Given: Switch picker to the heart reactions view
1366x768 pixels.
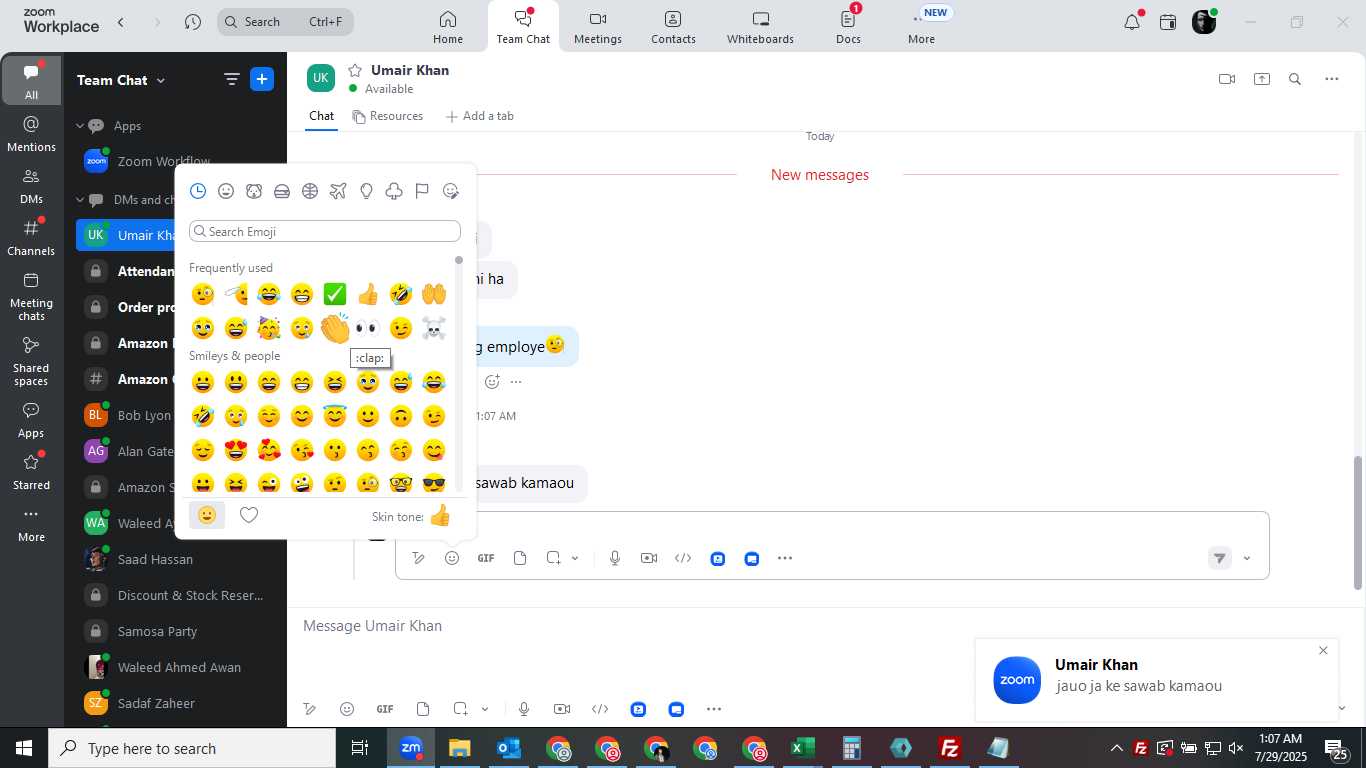Looking at the screenshot, I should (249, 515).
